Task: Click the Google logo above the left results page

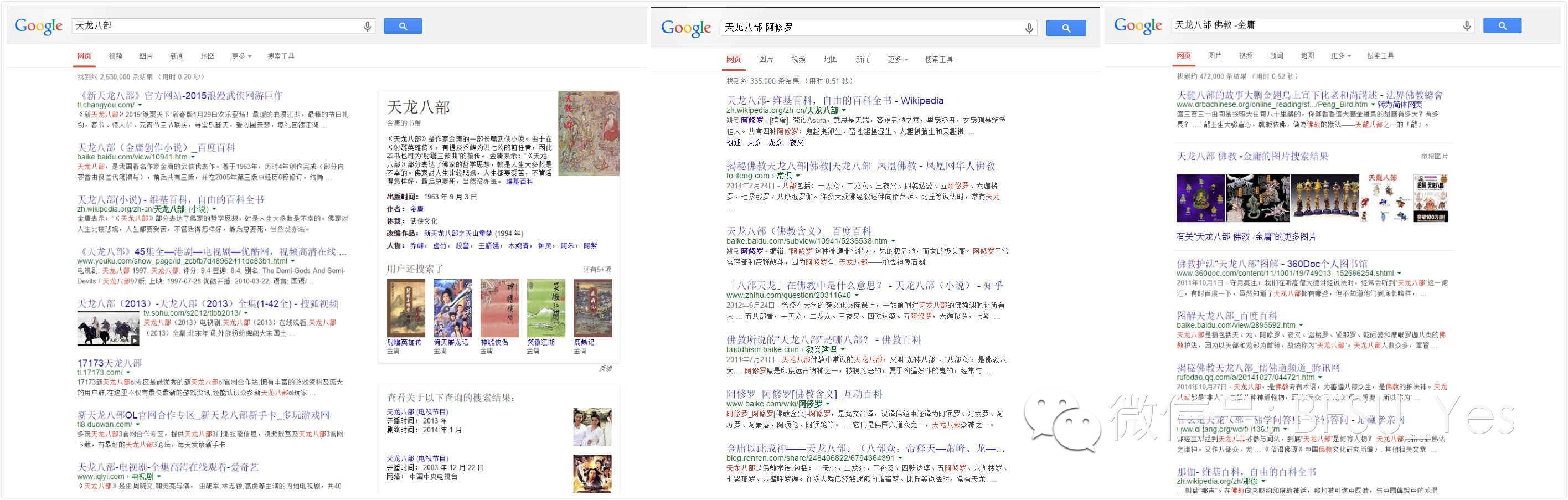Action: click(x=38, y=26)
